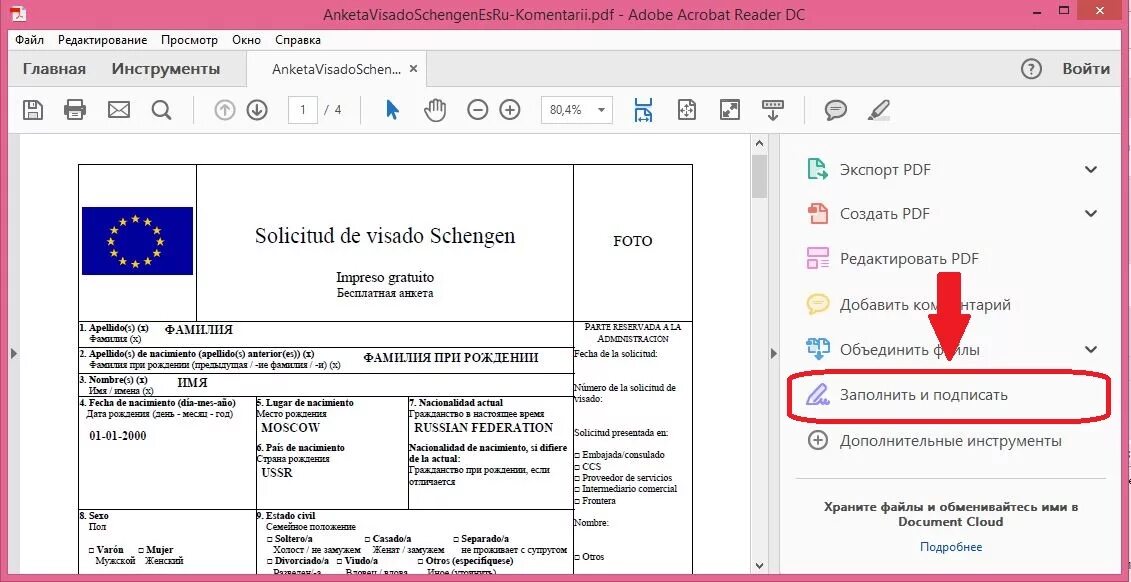The image size is (1131, 582).
Task: Open the Подробнее link
Action: (951, 547)
